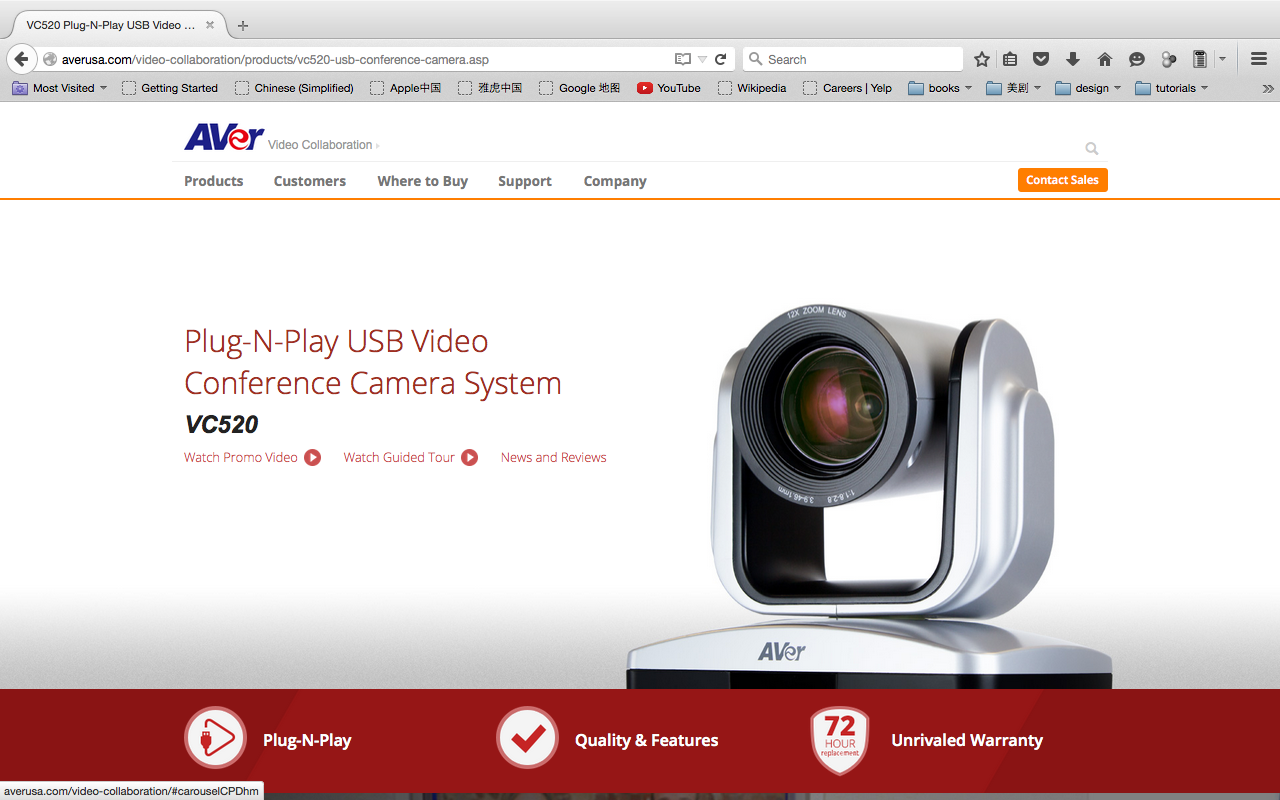Open the Wikipedia bookmark

pos(751,88)
